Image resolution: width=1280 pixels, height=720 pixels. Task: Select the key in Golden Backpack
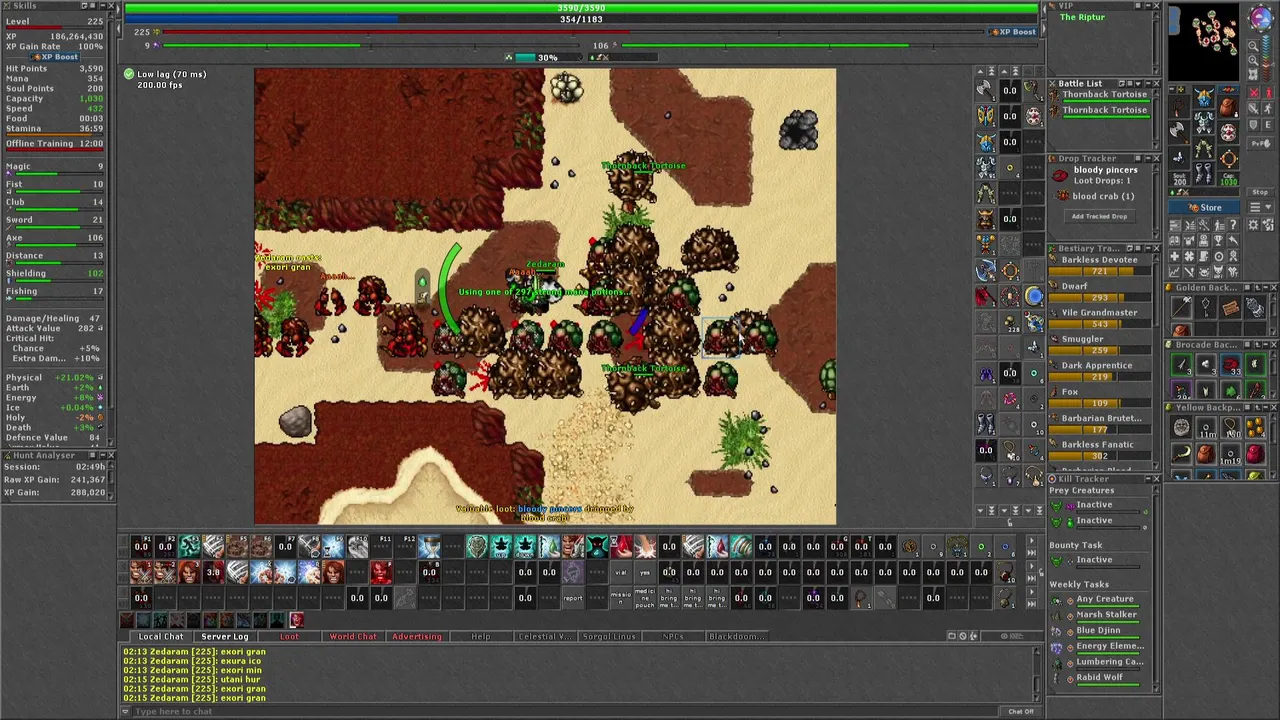click(x=1205, y=307)
